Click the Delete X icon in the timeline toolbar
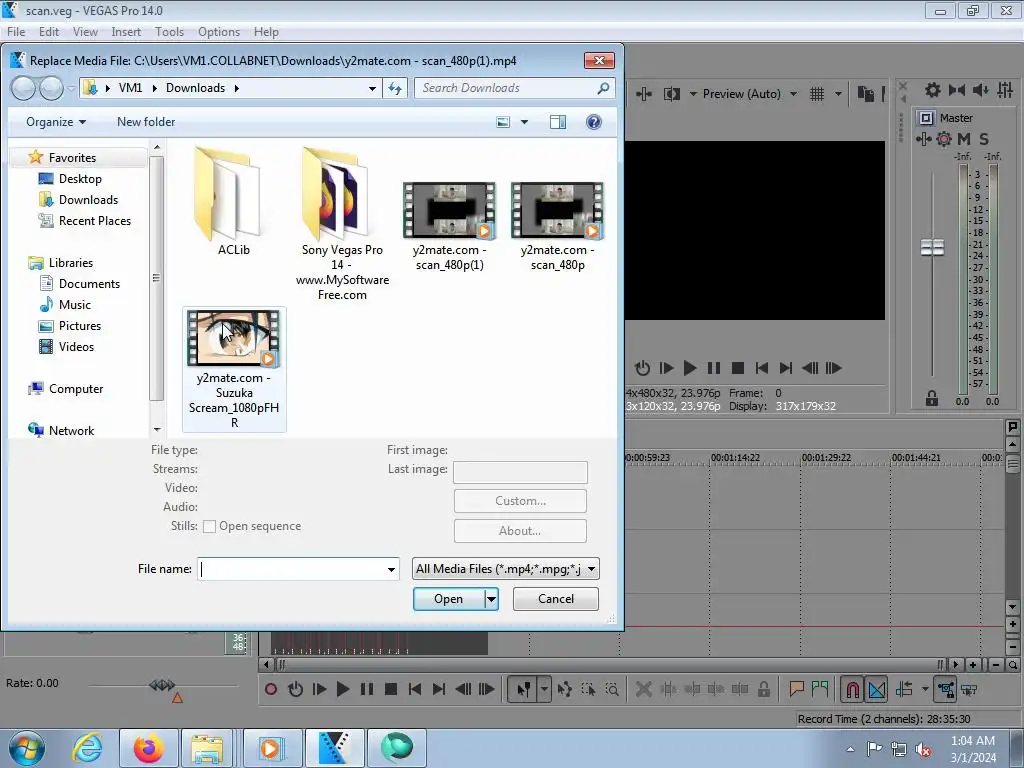Image resolution: width=1024 pixels, height=768 pixels. click(643, 689)
